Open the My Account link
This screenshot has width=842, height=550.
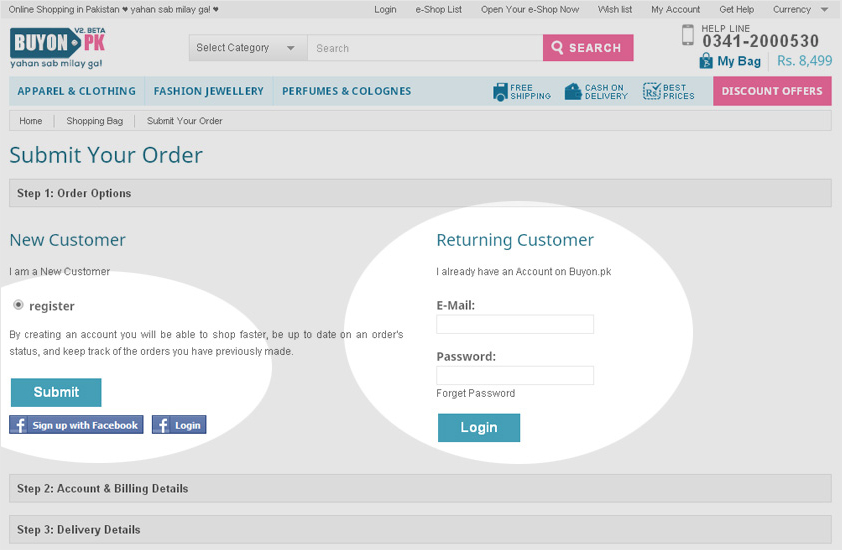[676, 9]
